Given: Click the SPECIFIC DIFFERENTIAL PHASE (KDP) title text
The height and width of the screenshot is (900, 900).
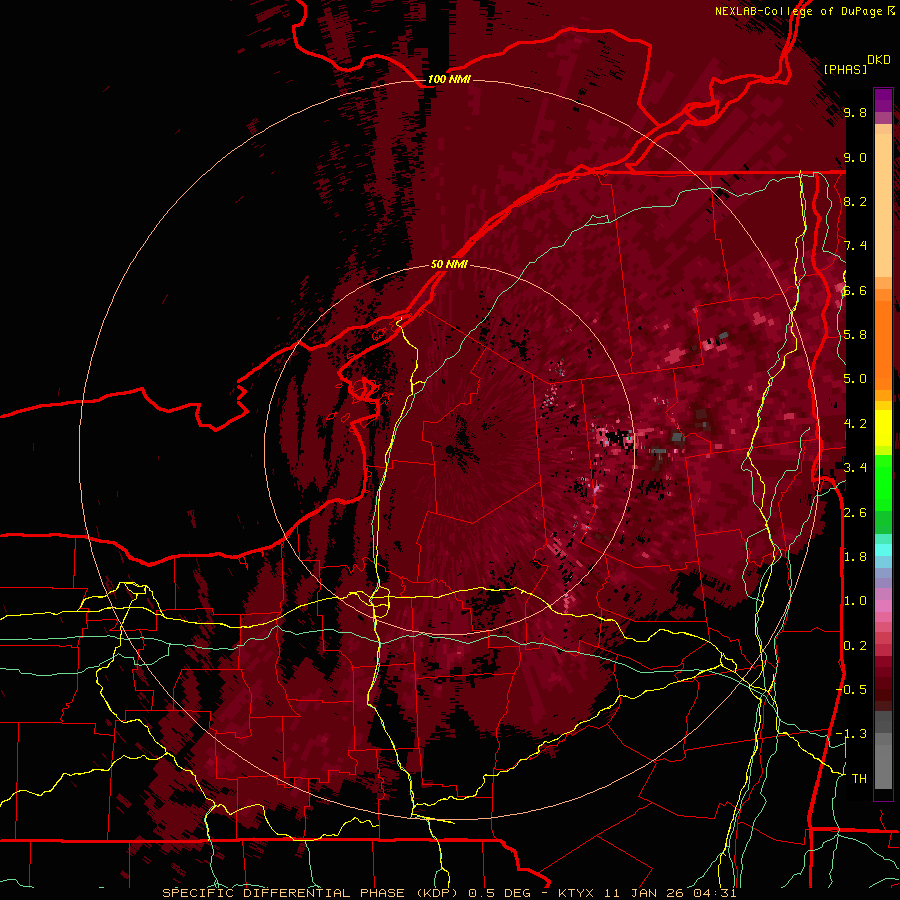Looking at the screenshot, I should (x=311, y=893).
